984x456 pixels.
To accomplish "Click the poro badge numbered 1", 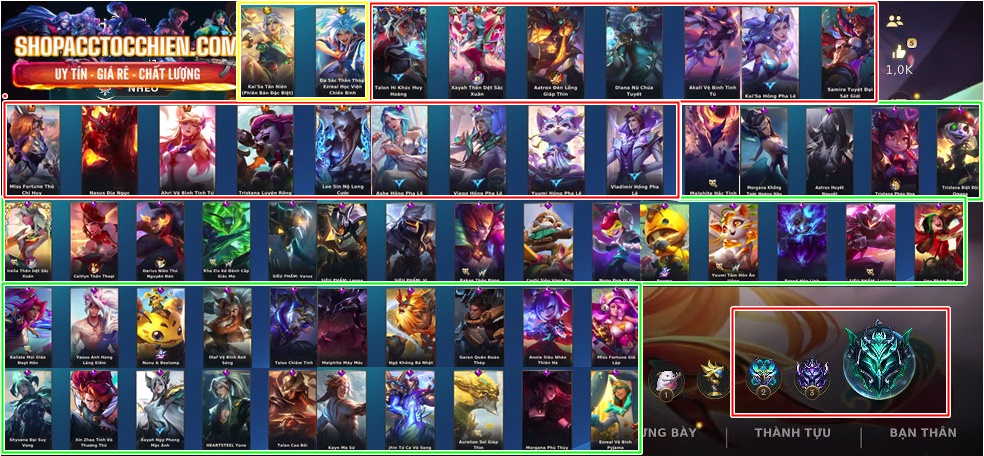I will 666,381.
